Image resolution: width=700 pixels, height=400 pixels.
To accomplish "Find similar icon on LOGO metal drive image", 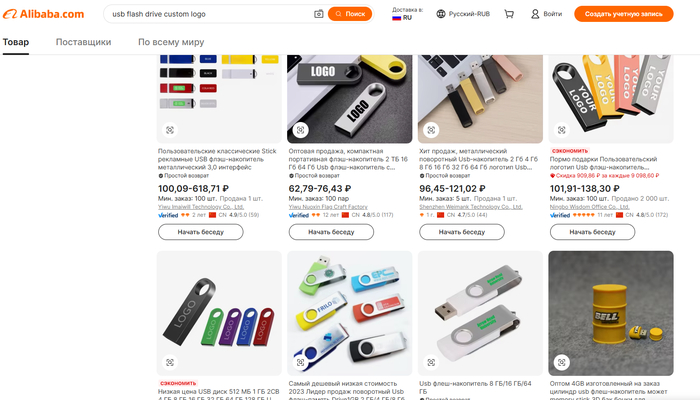I will [x=300, y=130].
